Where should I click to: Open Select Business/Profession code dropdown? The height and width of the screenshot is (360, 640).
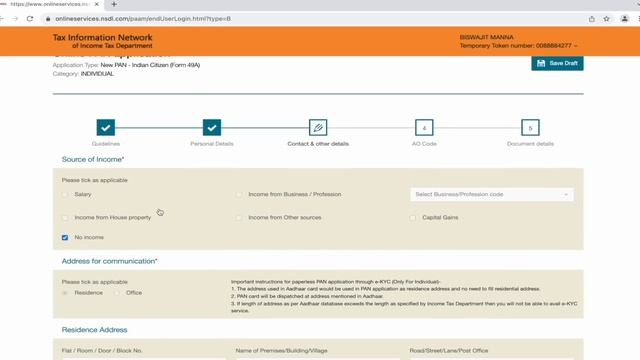coord(492,194)
